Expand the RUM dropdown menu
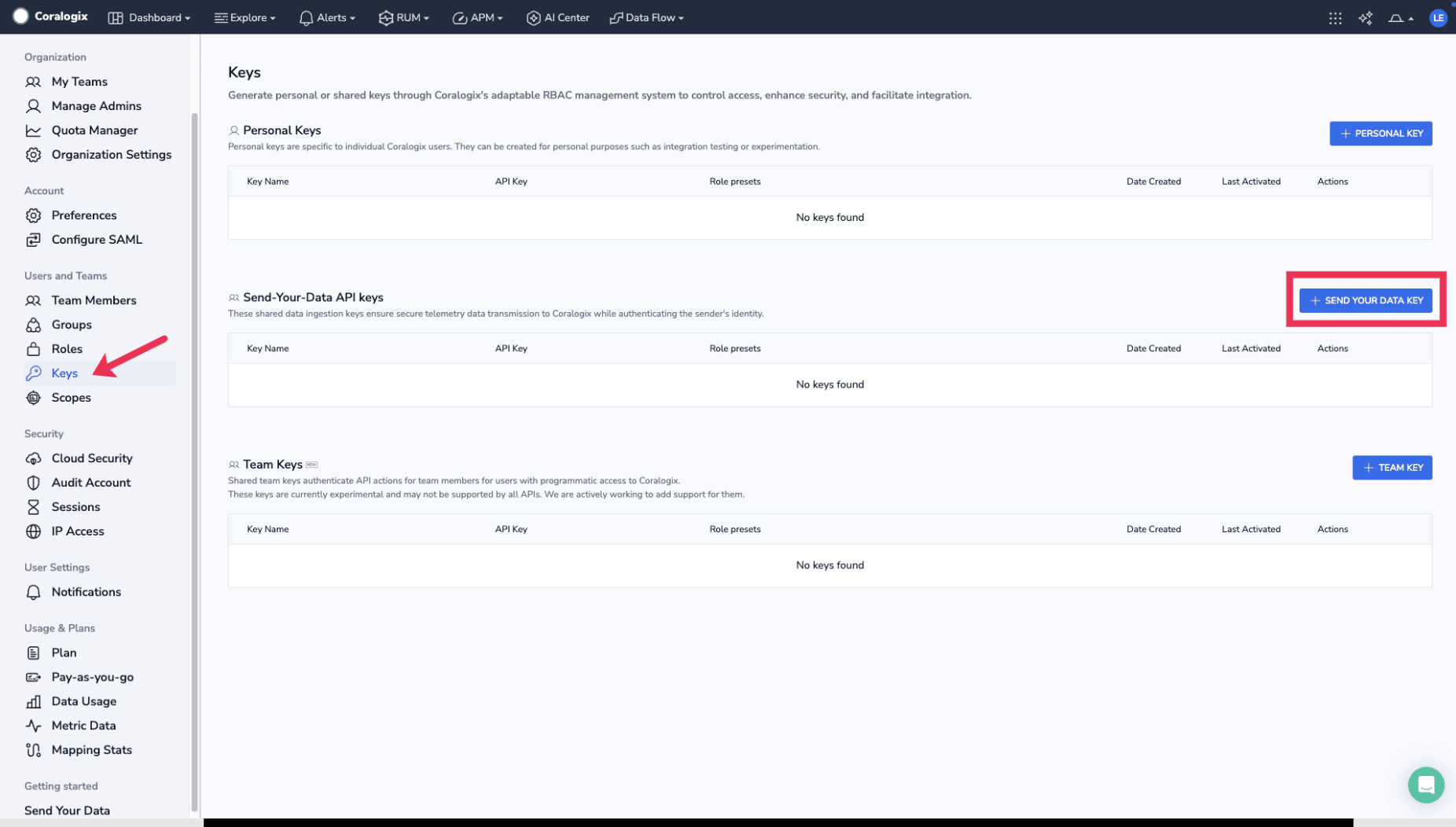 coord(404,17)
